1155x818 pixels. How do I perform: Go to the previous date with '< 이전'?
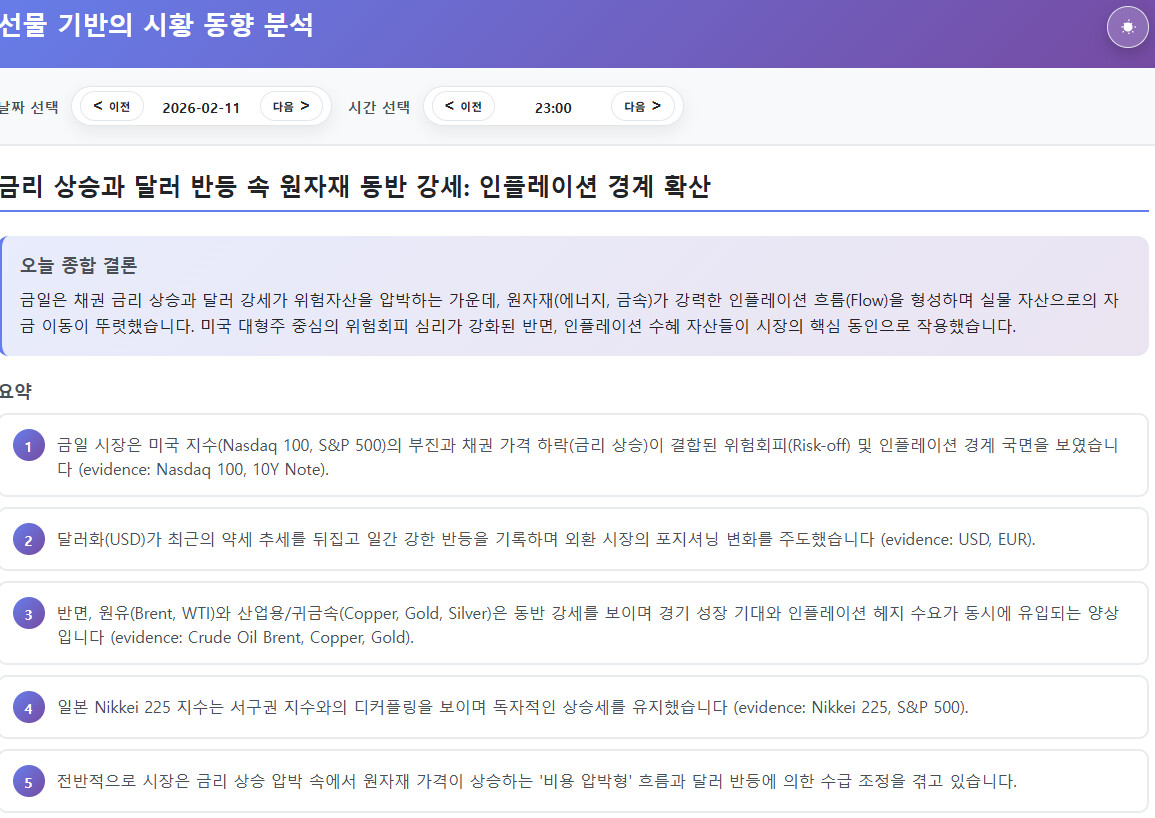tap(112, 106)
